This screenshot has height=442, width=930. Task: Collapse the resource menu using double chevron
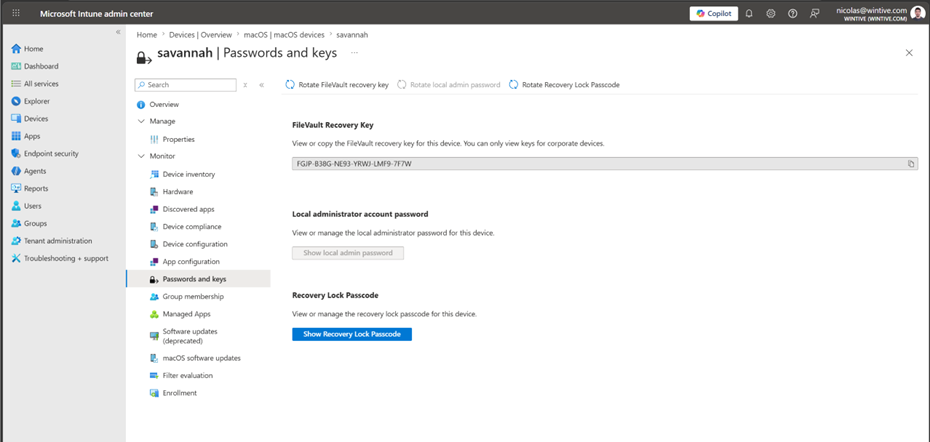pyautogui.click(x=262, y=85)
